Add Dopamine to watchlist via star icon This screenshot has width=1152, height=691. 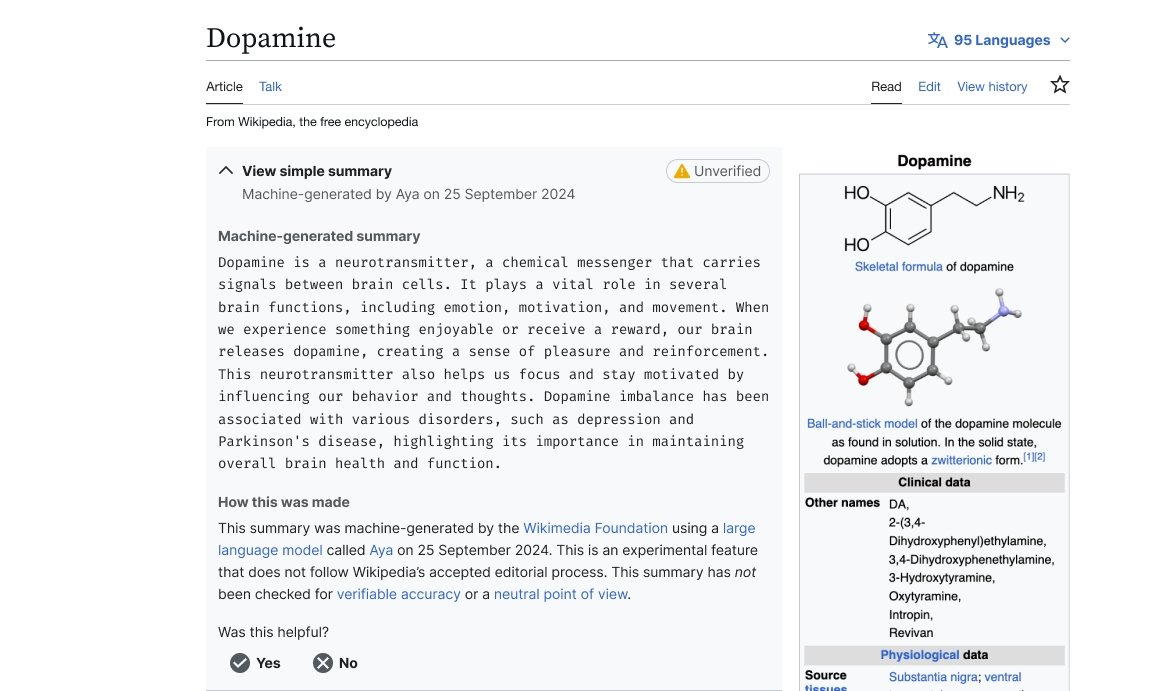(x=1059, y=84)
